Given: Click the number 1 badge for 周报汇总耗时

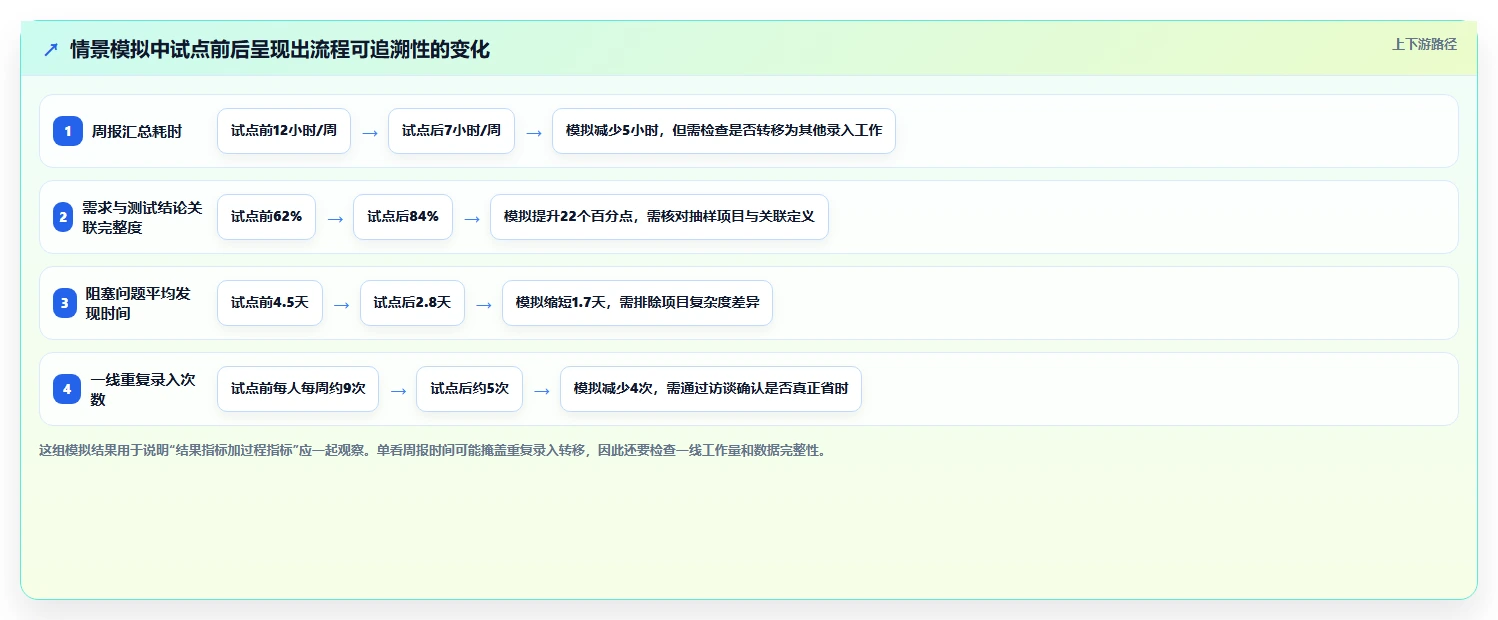Looking at the screenshot, I should [x=68, y=131].
